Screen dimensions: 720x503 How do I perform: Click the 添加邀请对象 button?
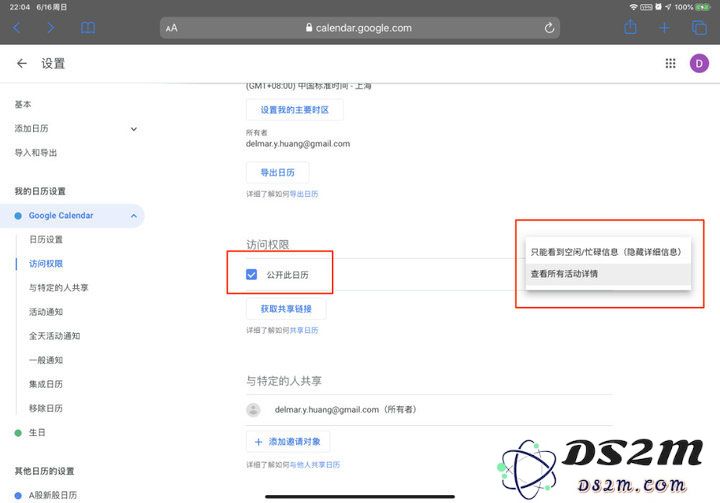coord(288,441)
